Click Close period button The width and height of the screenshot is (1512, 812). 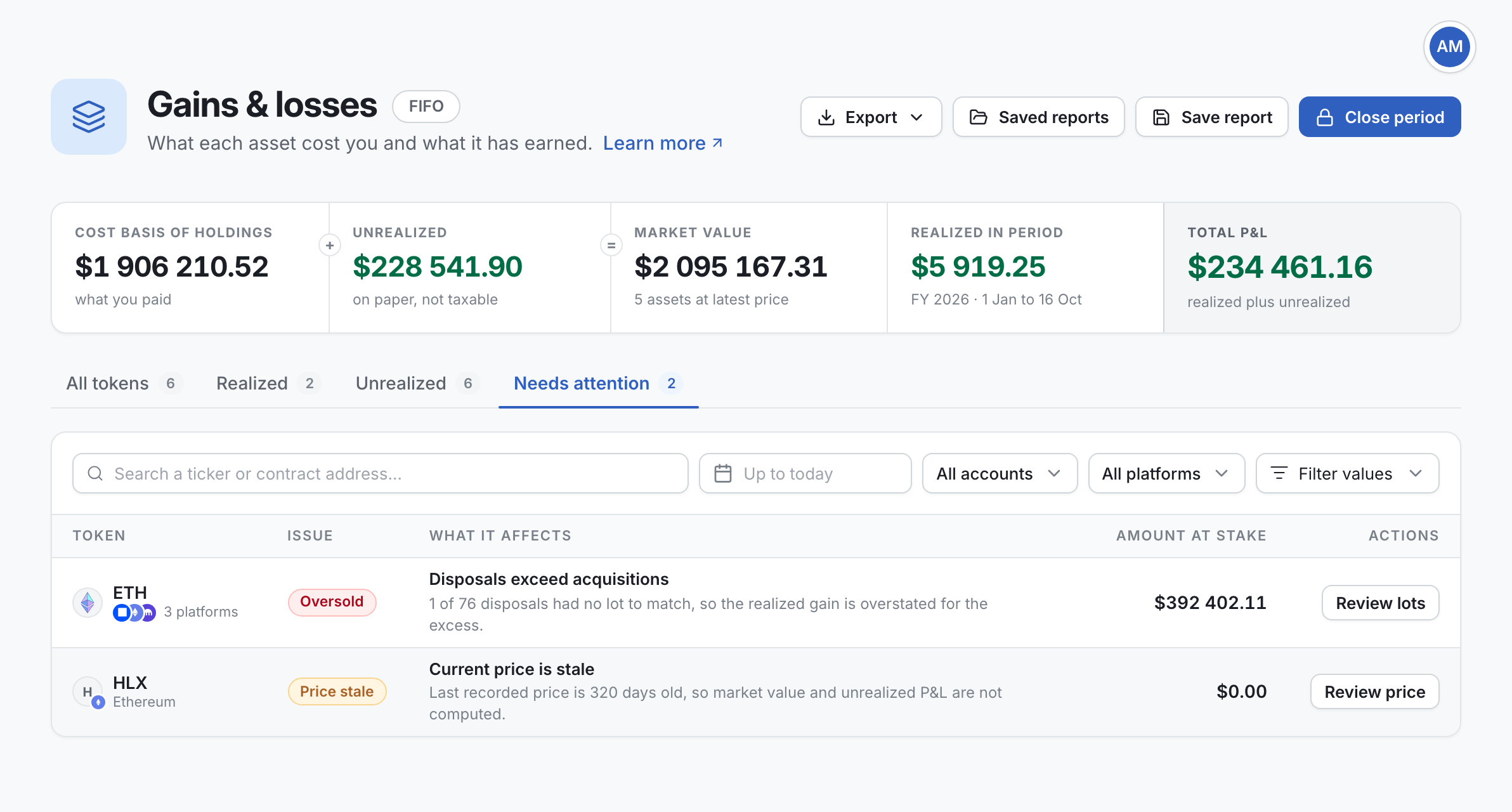coord(1380,117)
